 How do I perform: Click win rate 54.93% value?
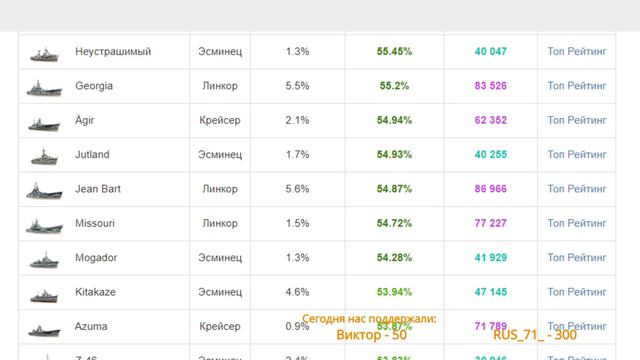pyautogui.click(x=394, y=154)
